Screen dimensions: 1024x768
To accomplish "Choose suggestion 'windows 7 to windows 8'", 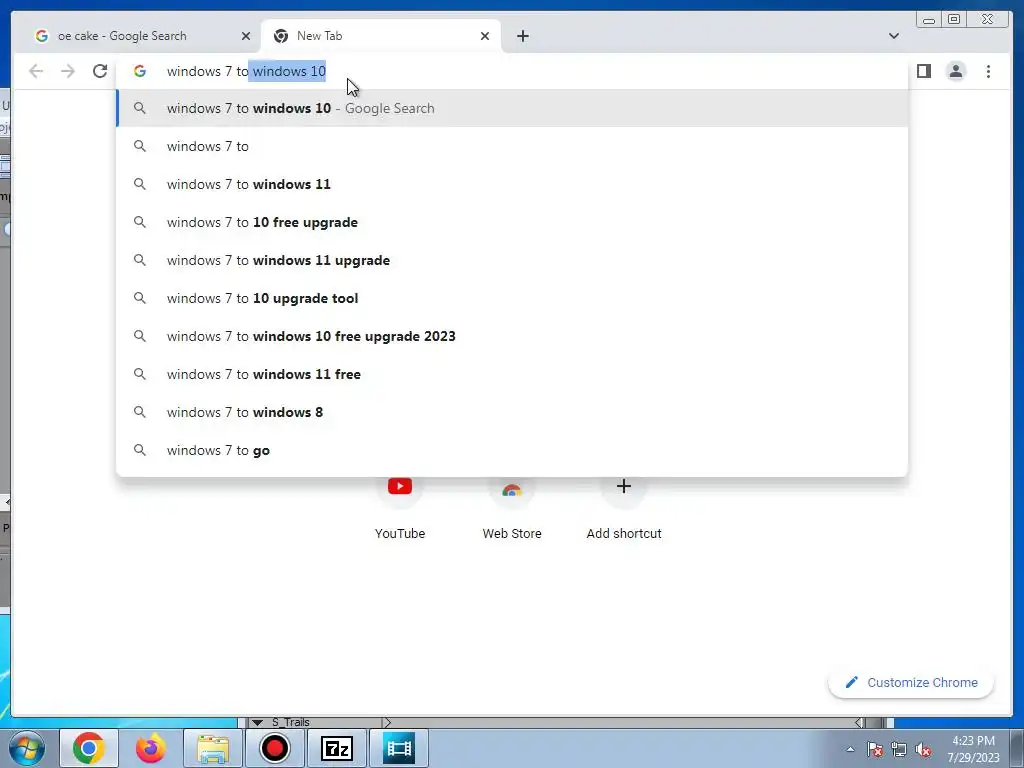I will [x=512, y=412].
